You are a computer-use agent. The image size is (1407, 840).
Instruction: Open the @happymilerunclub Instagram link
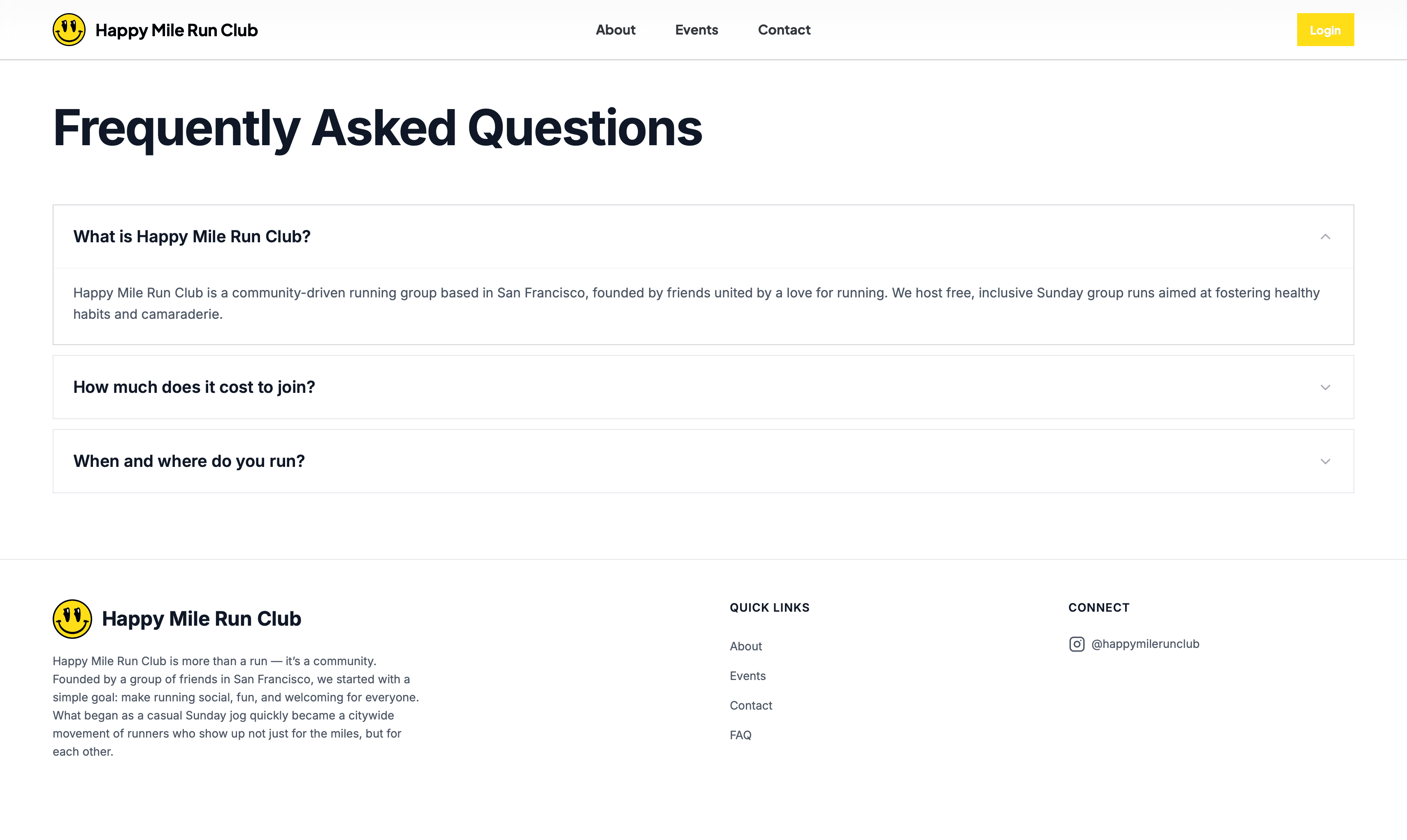(1145, 644)
